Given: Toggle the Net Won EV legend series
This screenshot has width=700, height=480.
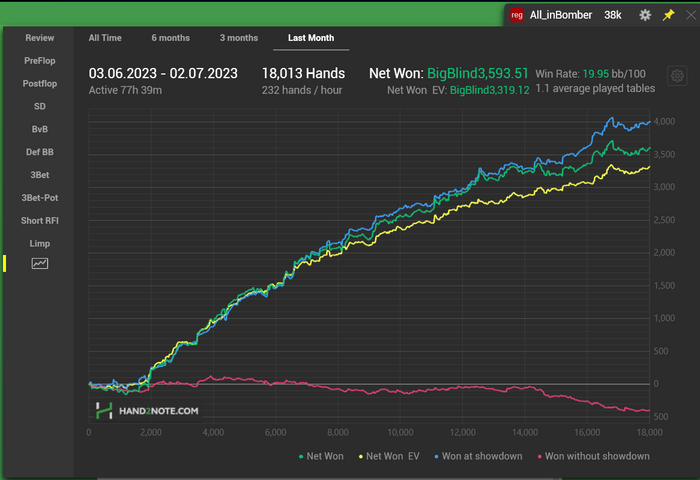Looking at the screenshot, I should coord(389,456).
